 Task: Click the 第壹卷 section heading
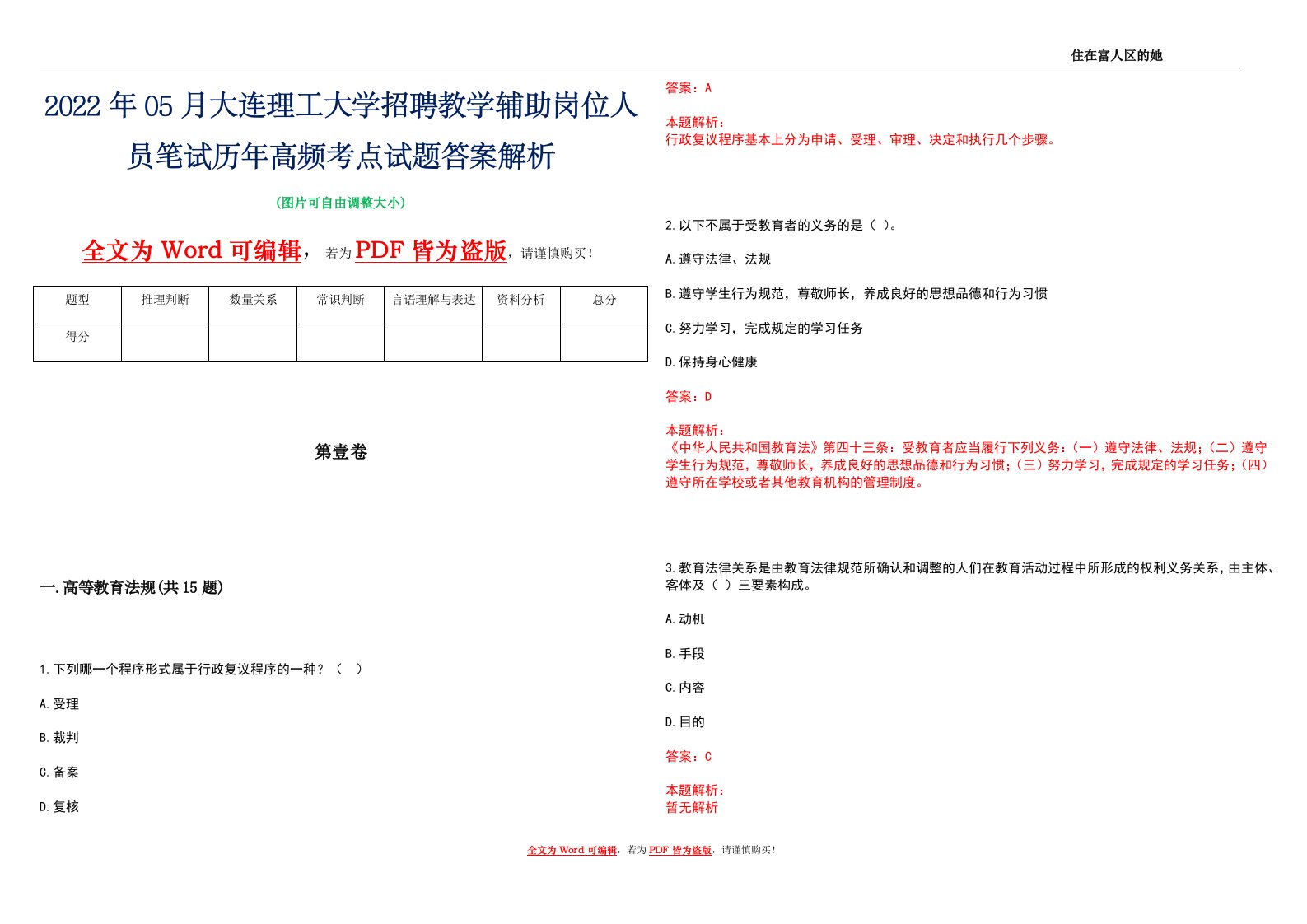[x=341, y=452]
